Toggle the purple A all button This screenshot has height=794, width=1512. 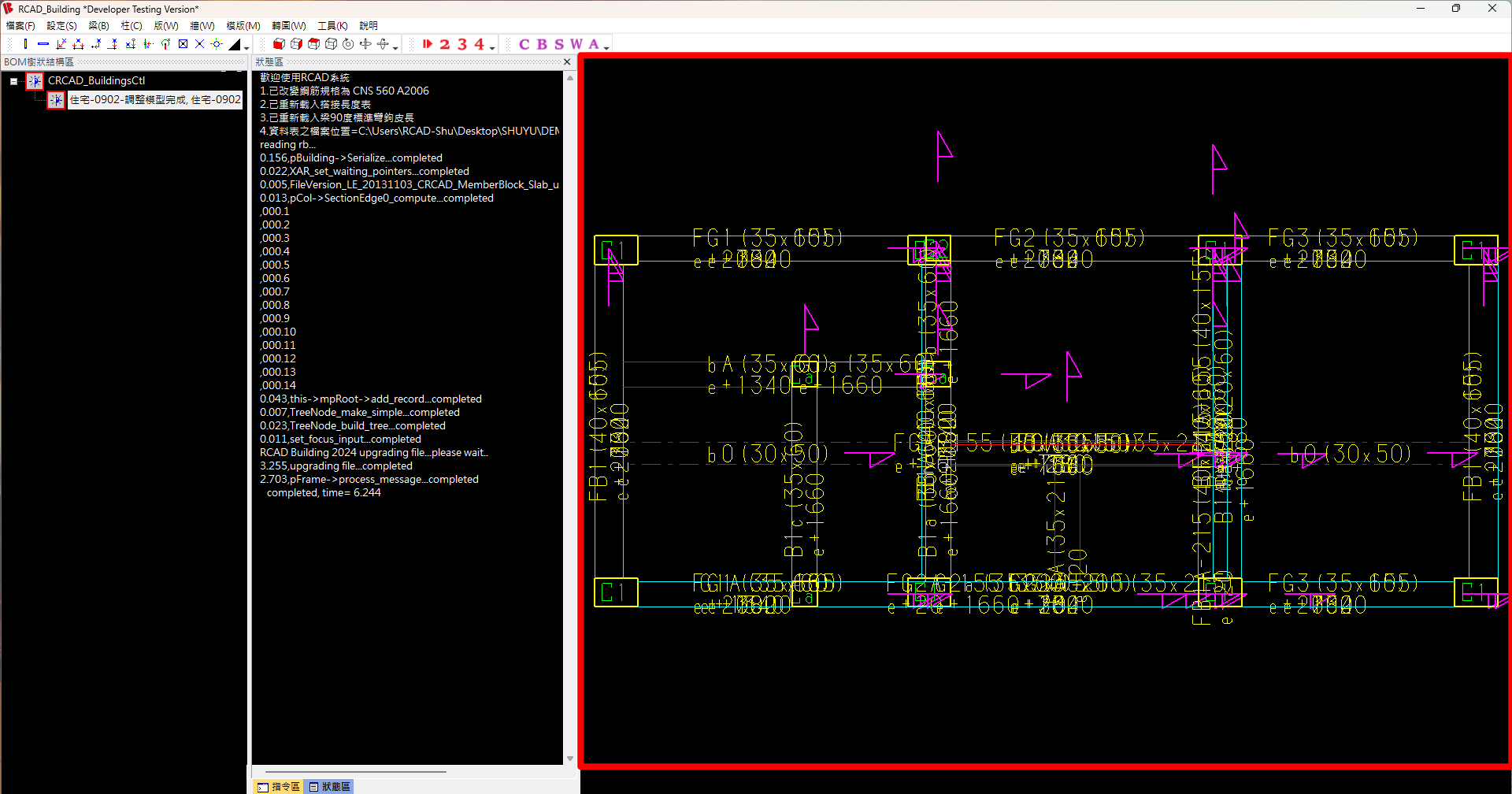click(x=594, y=44)
